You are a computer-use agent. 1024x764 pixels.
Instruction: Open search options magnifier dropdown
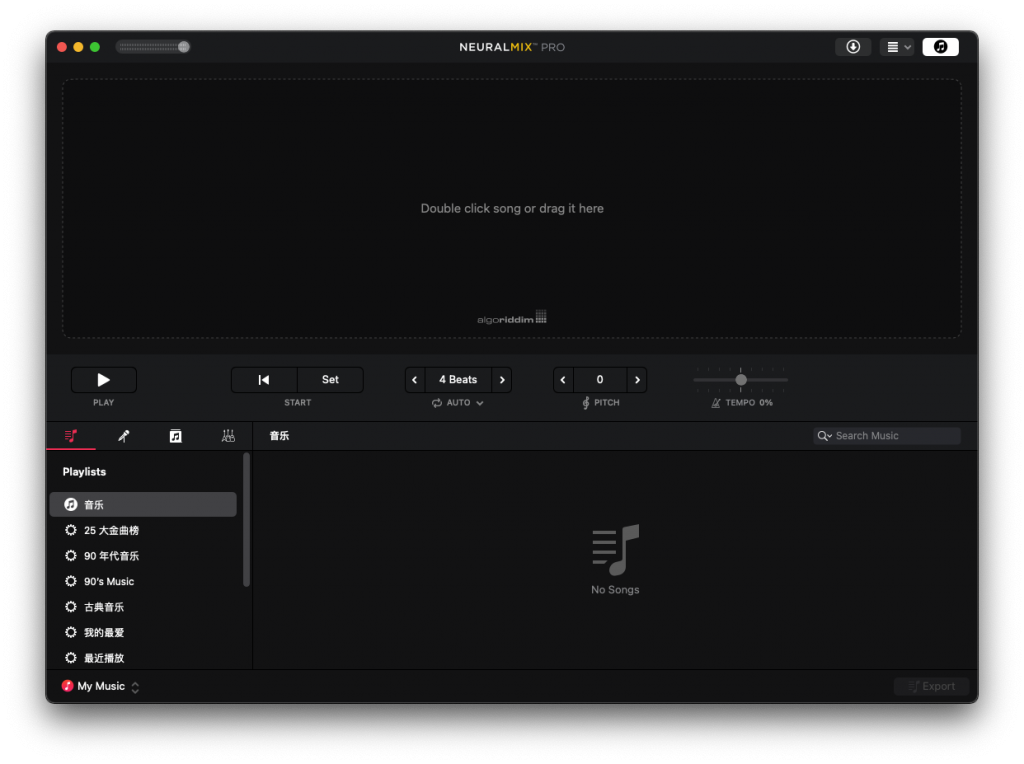coord(824,436)
